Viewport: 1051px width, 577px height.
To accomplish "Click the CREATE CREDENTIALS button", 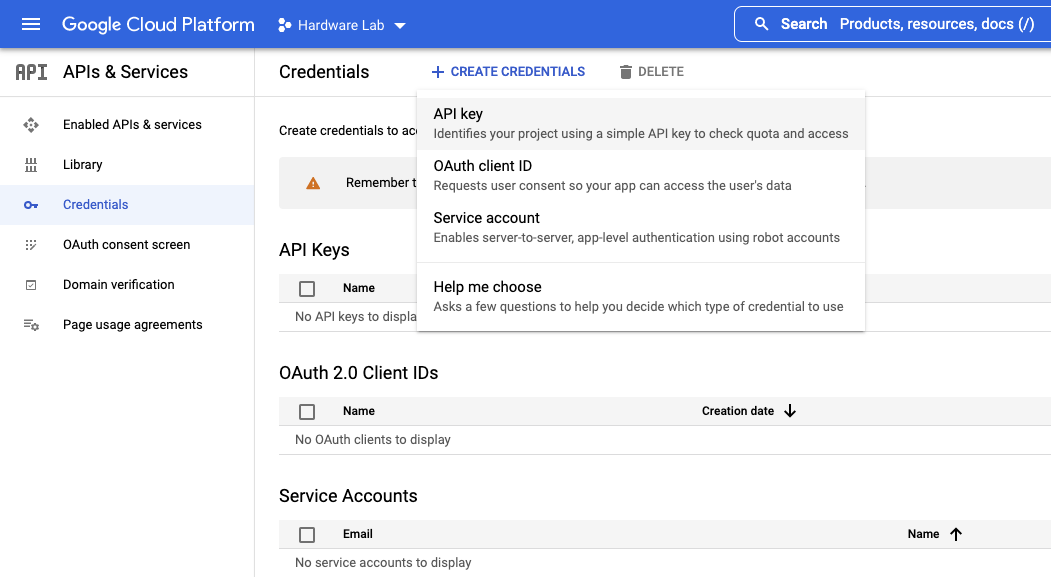I will pyautogui.click(x=509, y=71).
